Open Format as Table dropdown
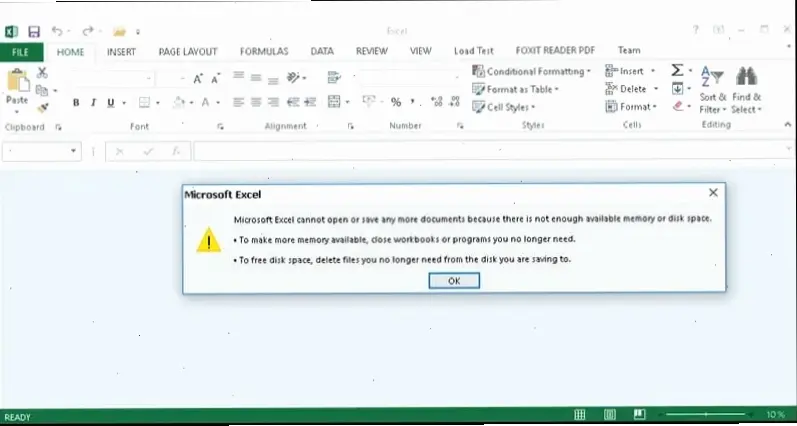 click(515, 89)
